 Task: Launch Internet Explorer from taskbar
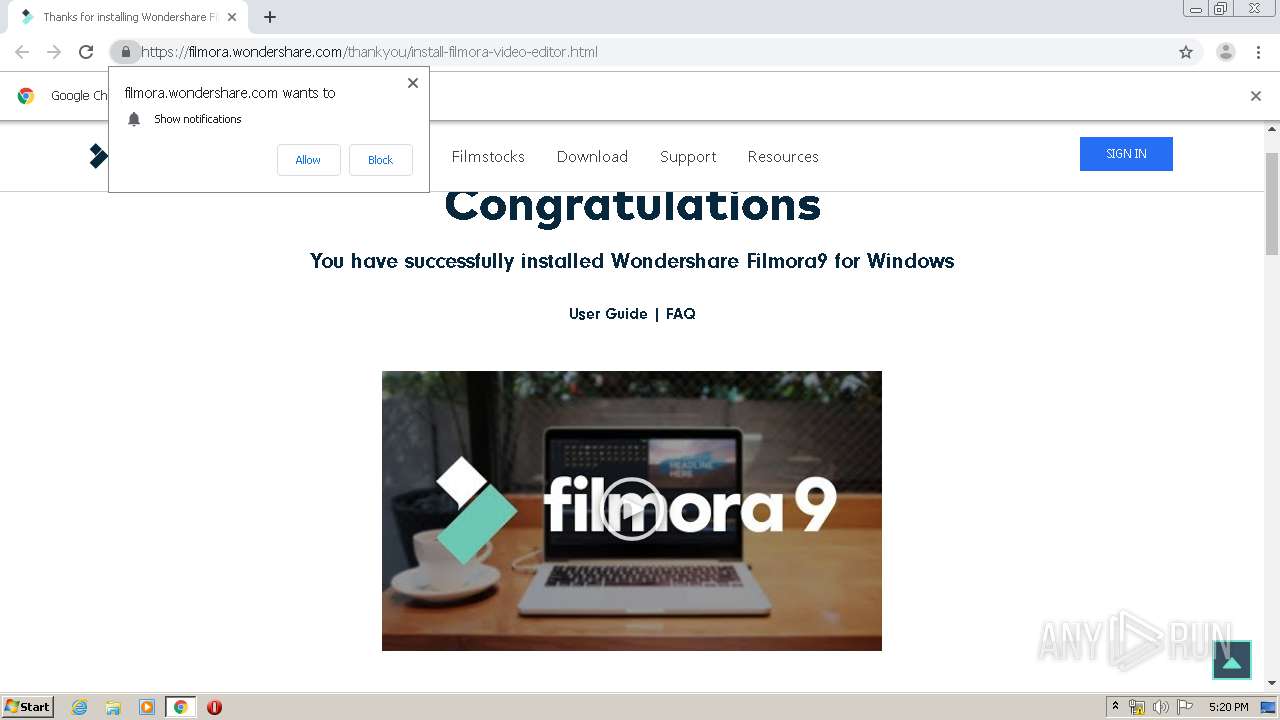tap(80, 707)
